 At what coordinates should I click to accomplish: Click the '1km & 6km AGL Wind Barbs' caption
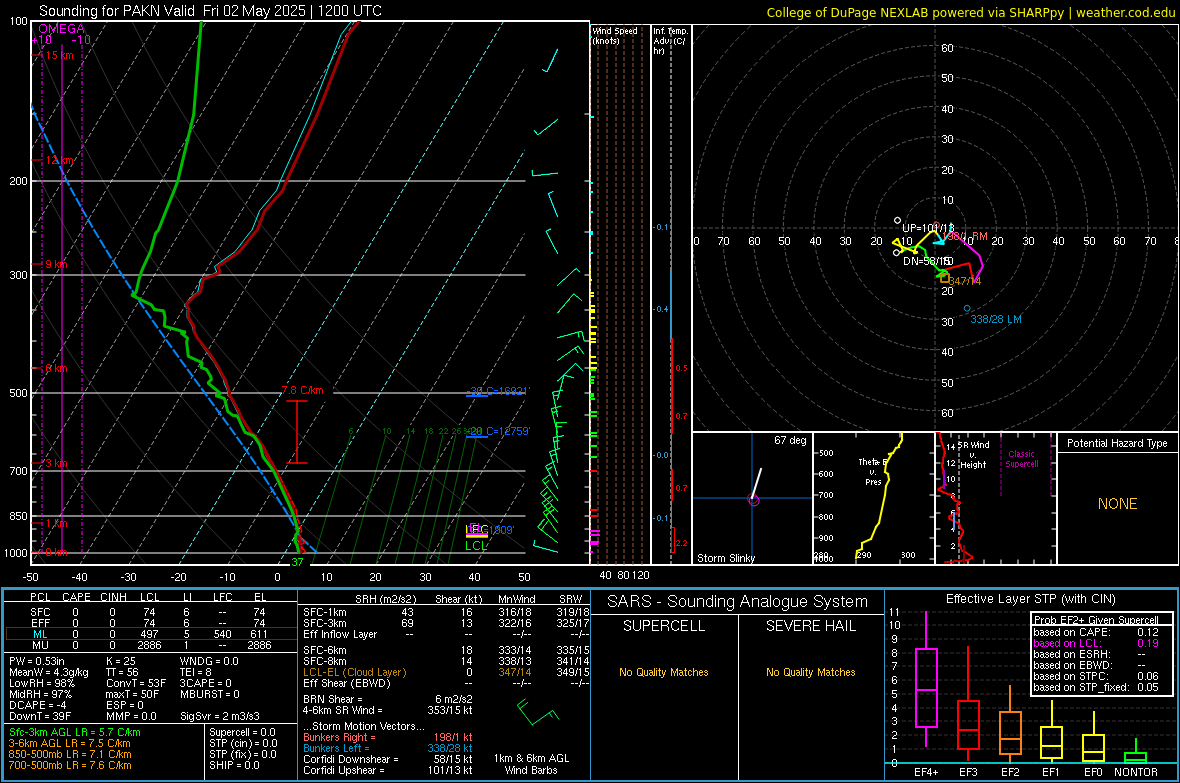click(531, 764)
